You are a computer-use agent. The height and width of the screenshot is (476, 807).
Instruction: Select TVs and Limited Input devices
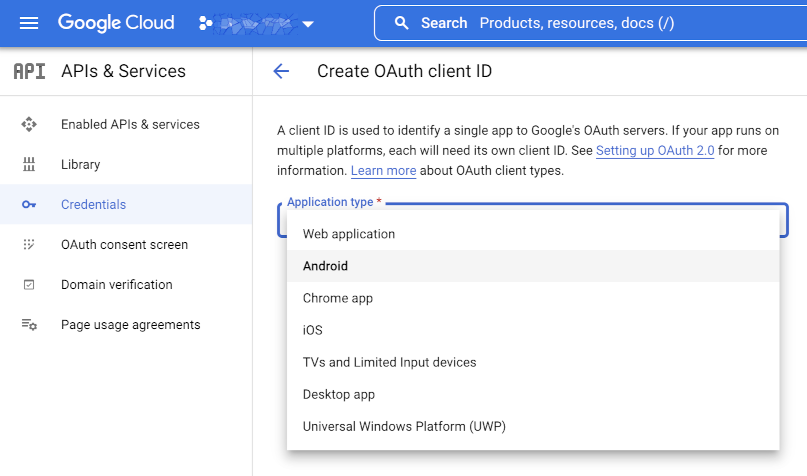pos(389,362)
